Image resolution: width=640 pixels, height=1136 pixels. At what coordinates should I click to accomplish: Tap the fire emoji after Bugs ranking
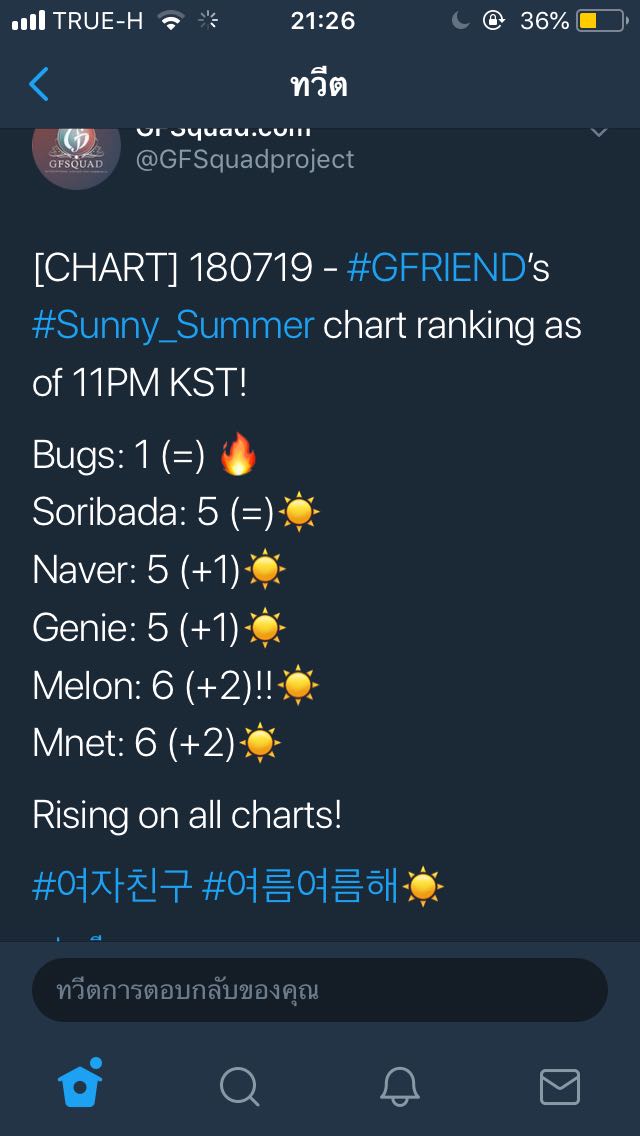point(238,455)
